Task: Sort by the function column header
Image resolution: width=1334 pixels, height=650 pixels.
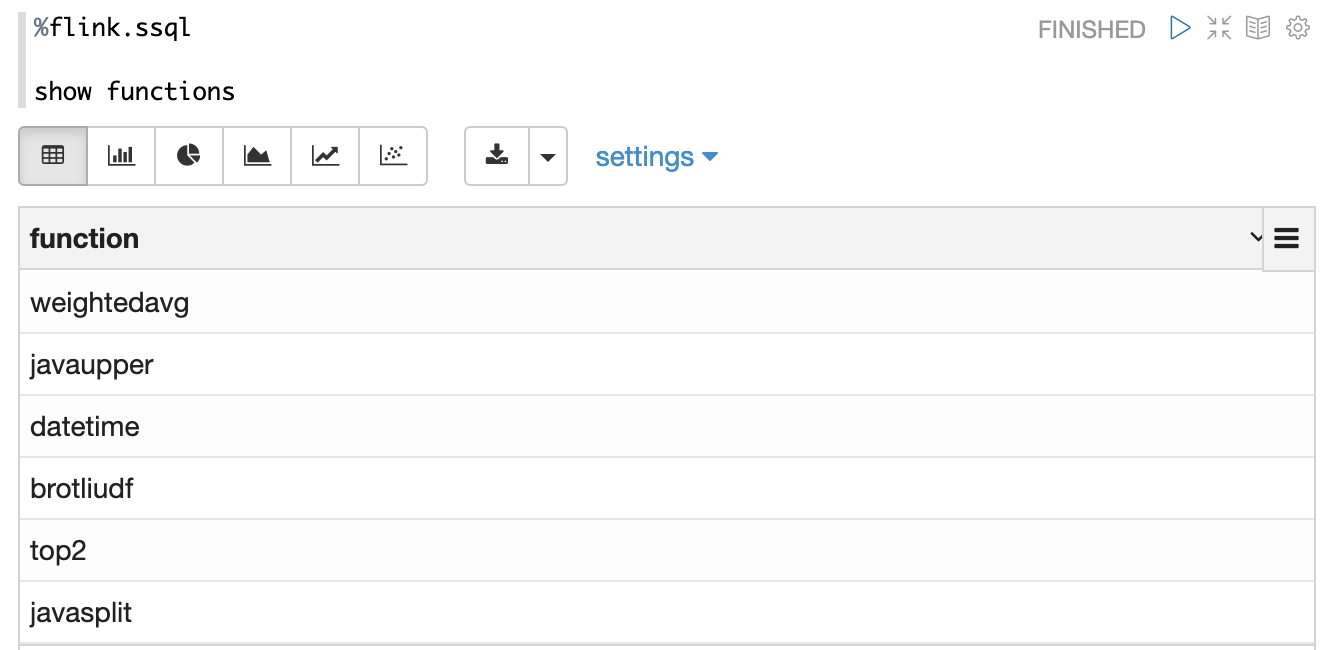Action: [85, 239]
